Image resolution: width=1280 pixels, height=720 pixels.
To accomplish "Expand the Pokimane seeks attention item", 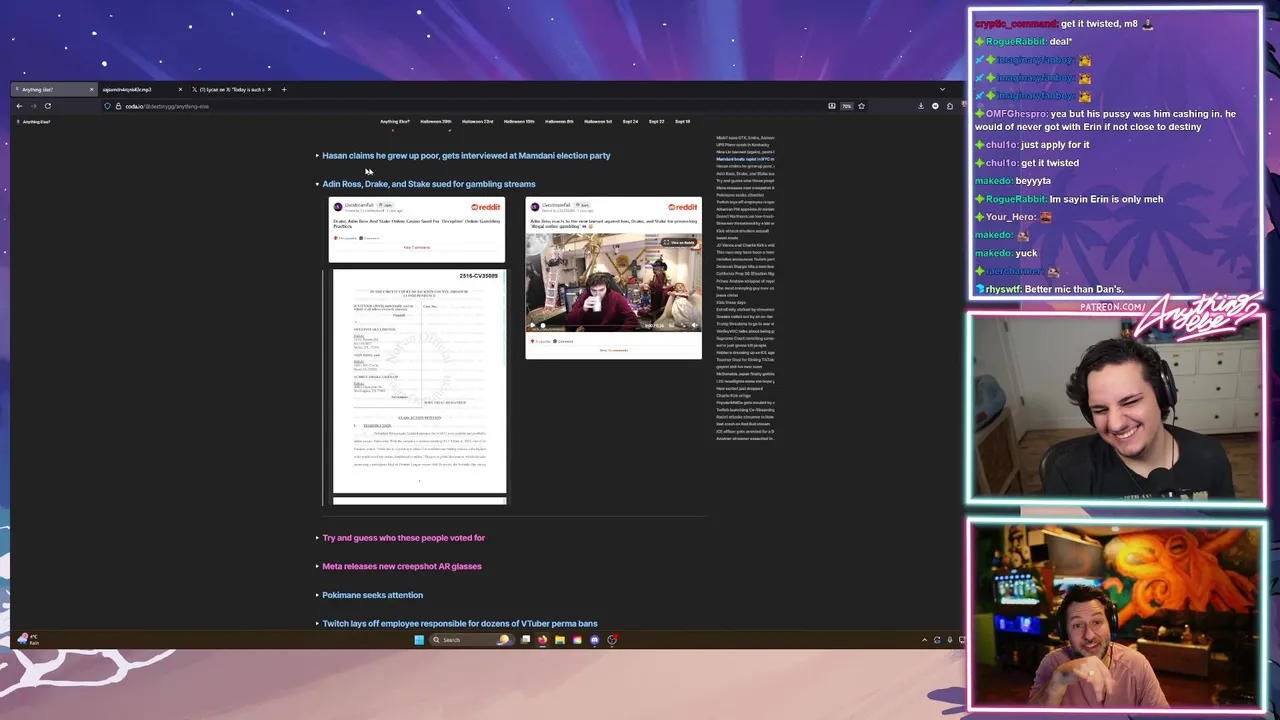I will 317,595.
